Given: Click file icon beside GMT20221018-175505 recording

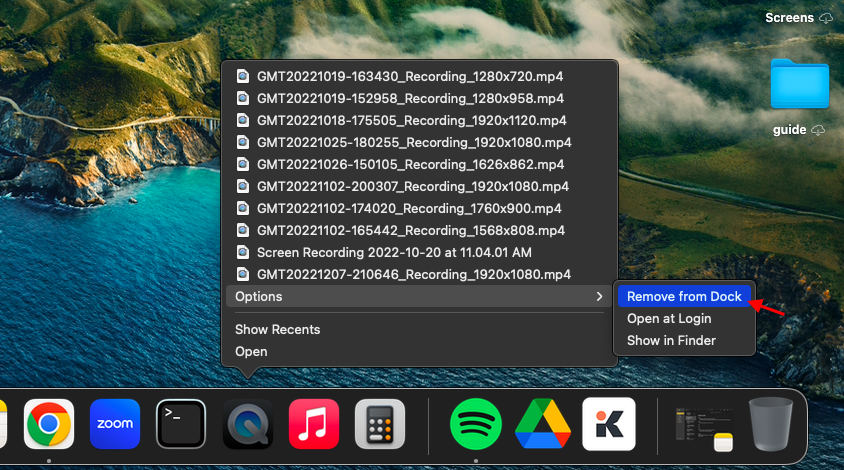Looking at the screenshot, I should 243,120.
